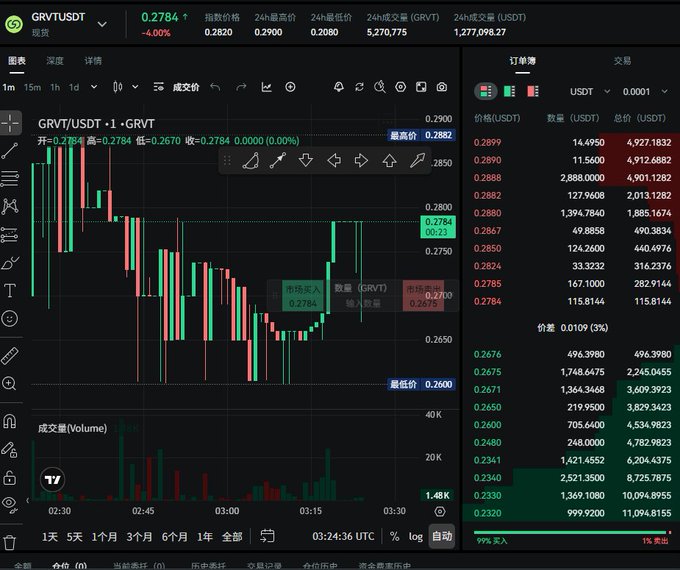Open the go-to-date calendar icon
The image size is (680, 570).
pyautogui.click(x=267, y=536)
